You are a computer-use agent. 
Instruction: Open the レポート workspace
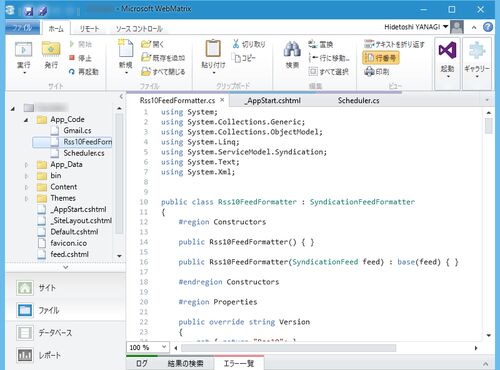pyautogui.click(x=66, y=355)
